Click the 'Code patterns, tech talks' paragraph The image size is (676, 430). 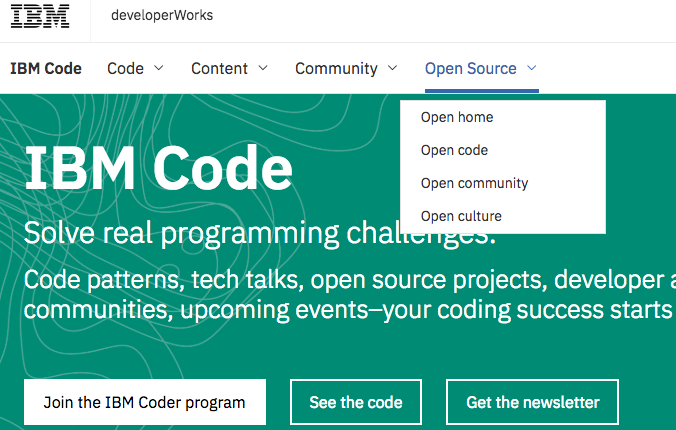coord(350,295)
